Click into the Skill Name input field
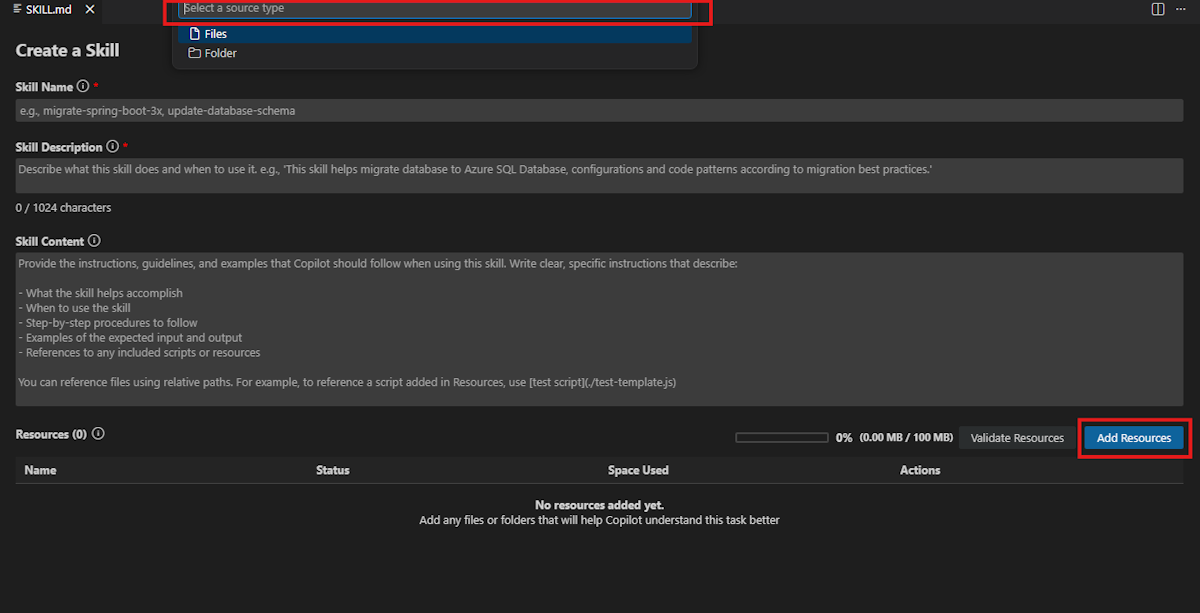Viewport: 1200px width, 613px height. click(599, 111)
